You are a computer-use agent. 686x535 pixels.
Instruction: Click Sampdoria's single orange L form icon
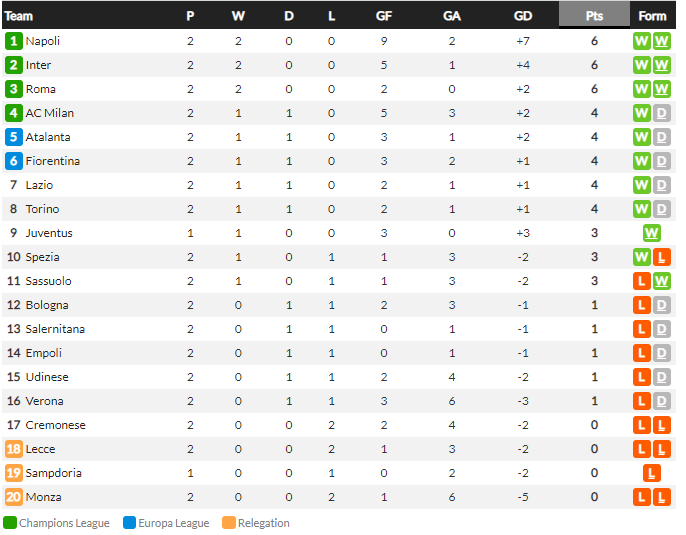tap(651, 473)
